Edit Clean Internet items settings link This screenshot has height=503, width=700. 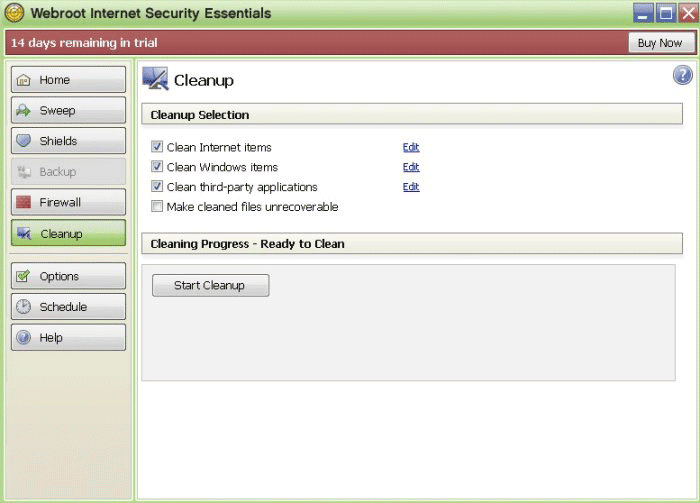pos(411,147)
